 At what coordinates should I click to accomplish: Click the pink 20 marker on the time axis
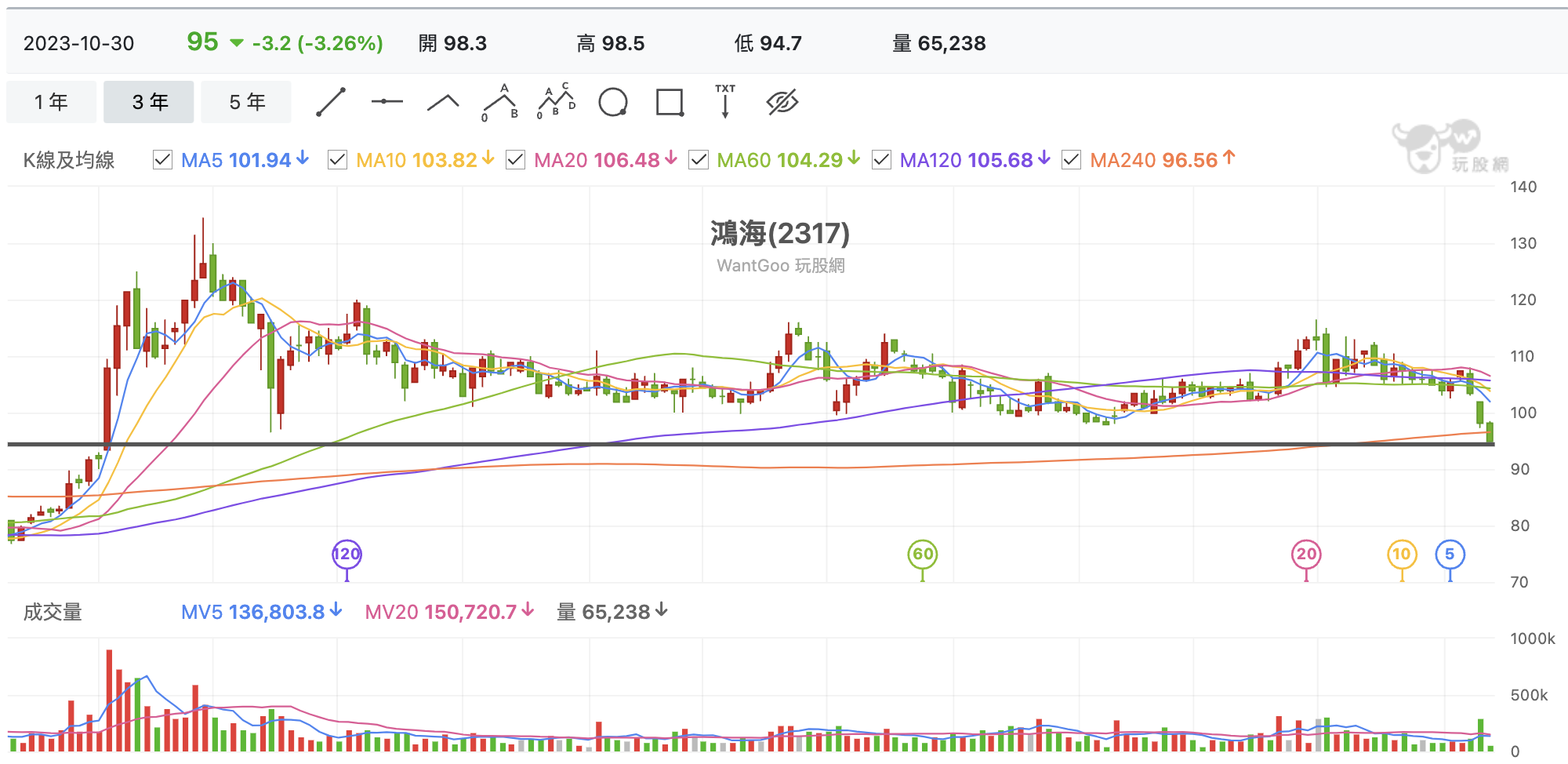pyautogui.click(x=1306, y=555)
